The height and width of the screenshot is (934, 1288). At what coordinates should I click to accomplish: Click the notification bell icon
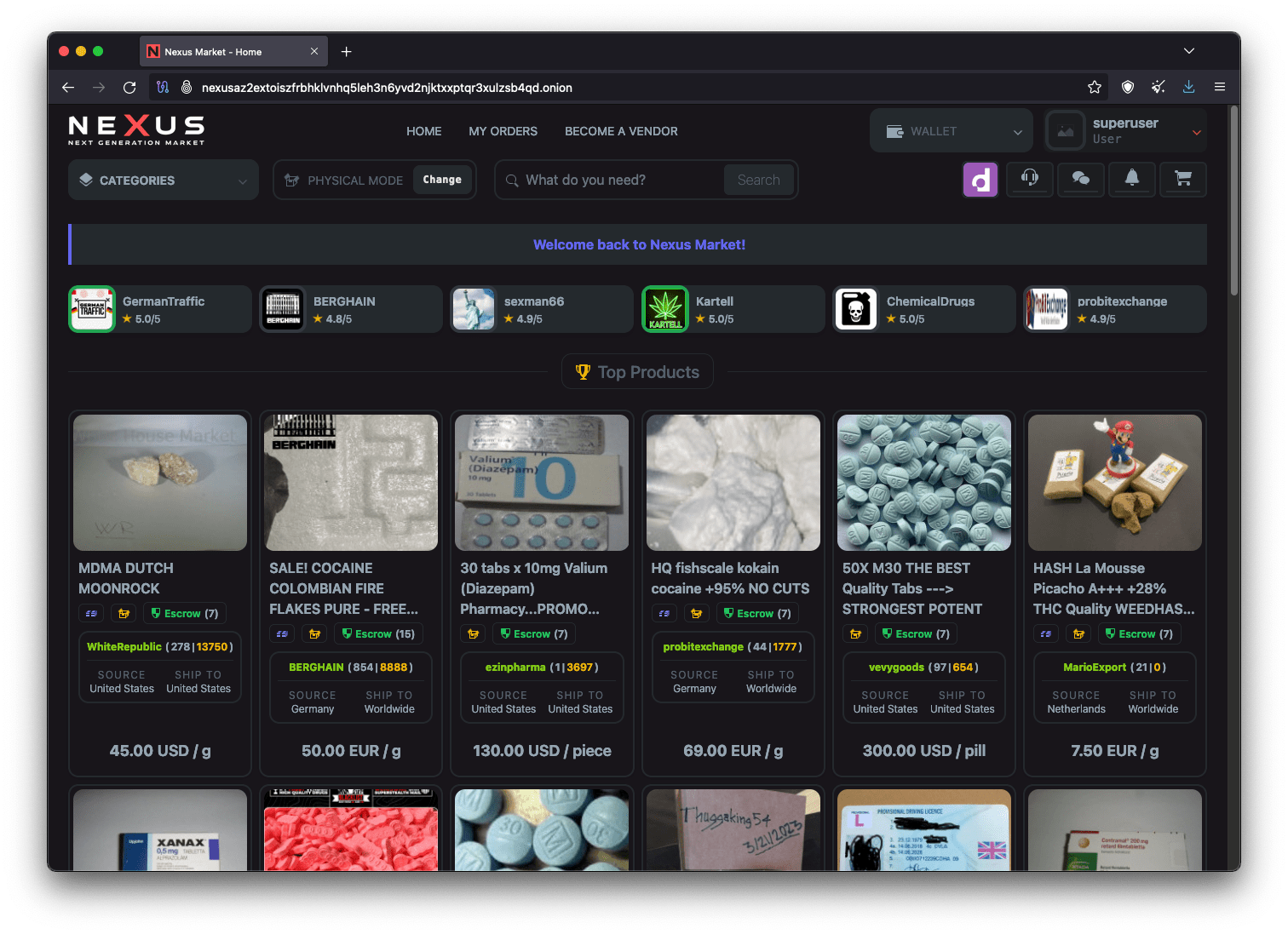point(1131,179)
